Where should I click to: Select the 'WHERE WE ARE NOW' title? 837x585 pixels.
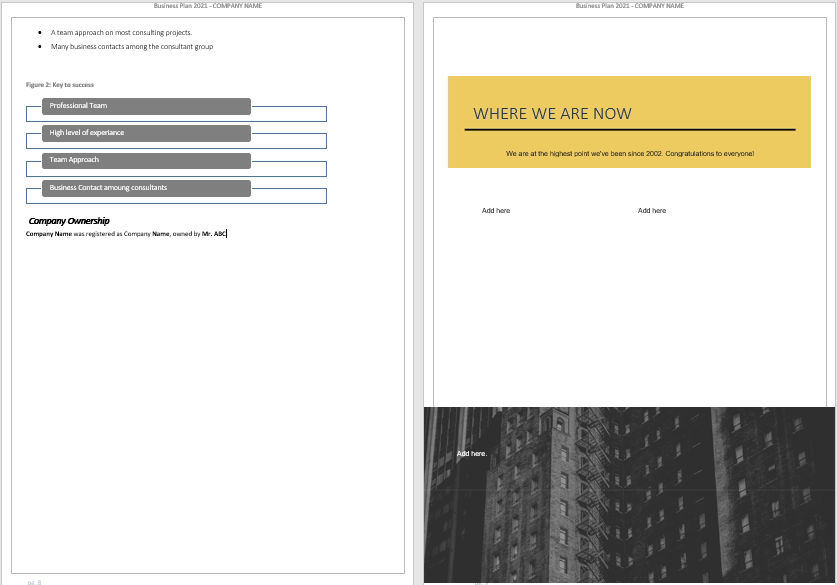coord(552,114)
